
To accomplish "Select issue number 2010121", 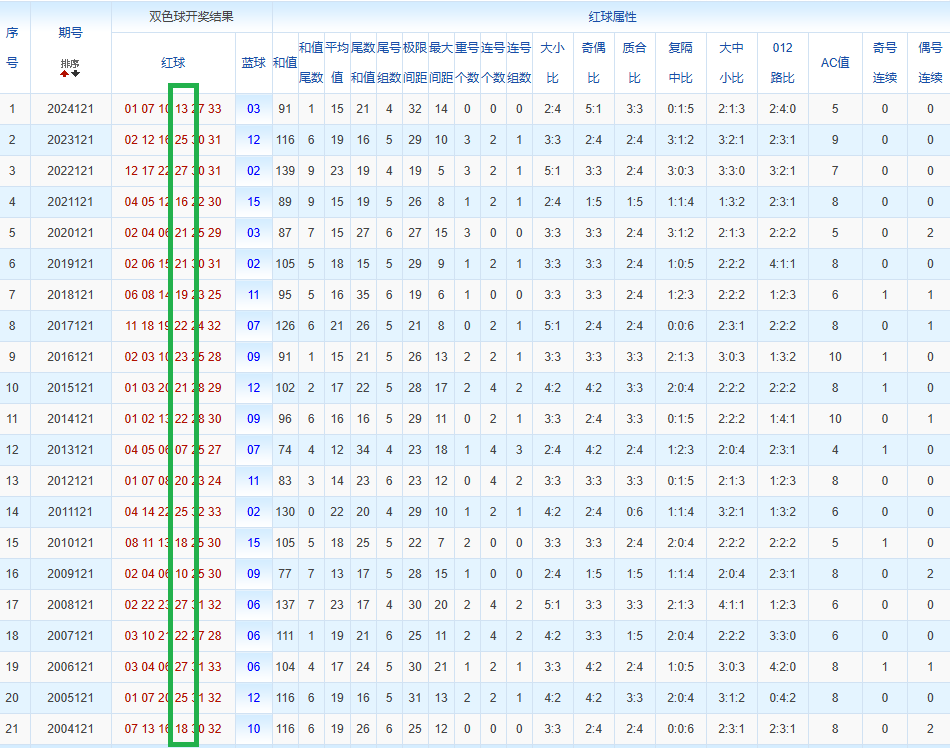I will (70, 543).
